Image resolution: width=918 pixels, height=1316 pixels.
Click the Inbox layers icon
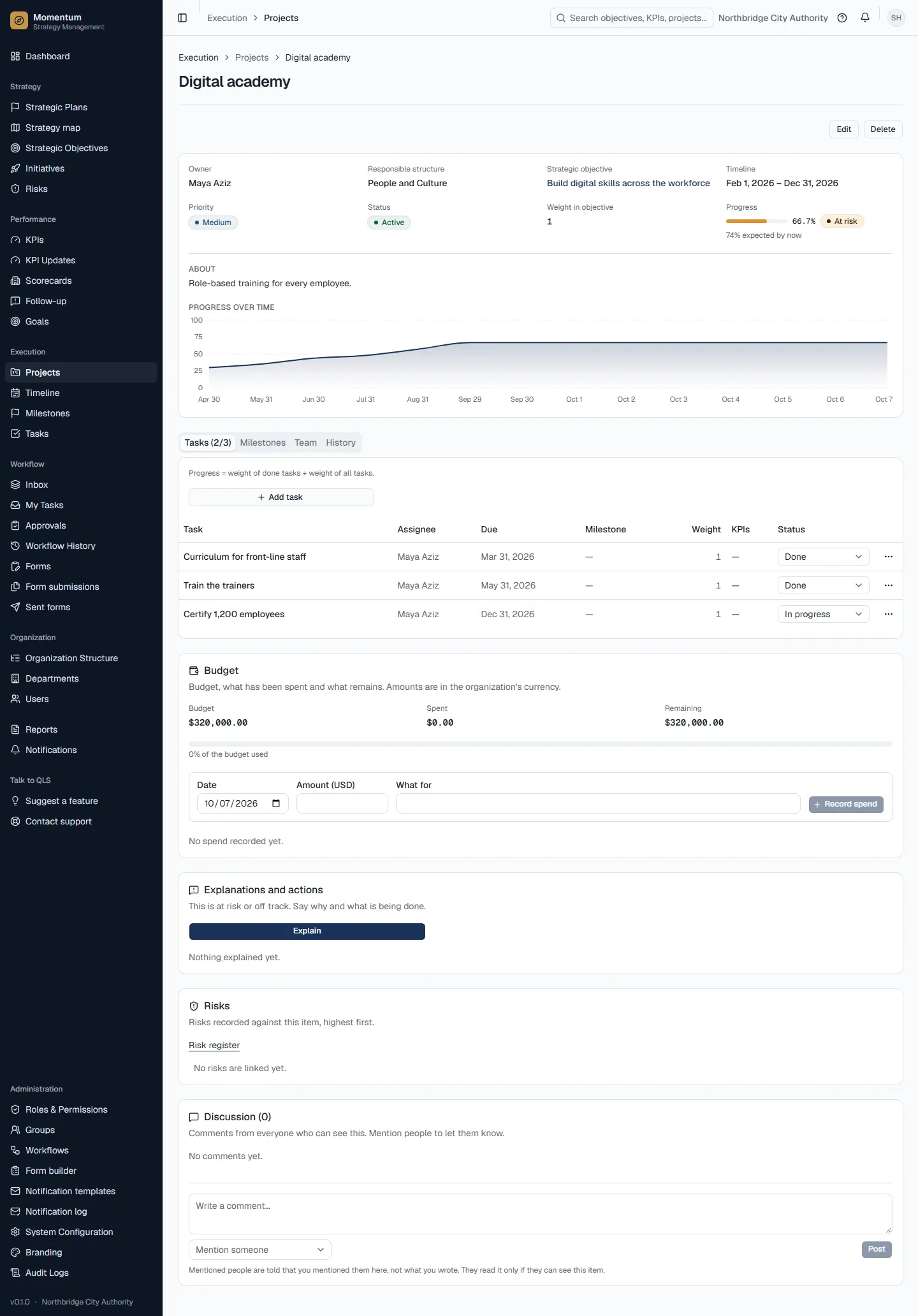[x=15, y=485]
